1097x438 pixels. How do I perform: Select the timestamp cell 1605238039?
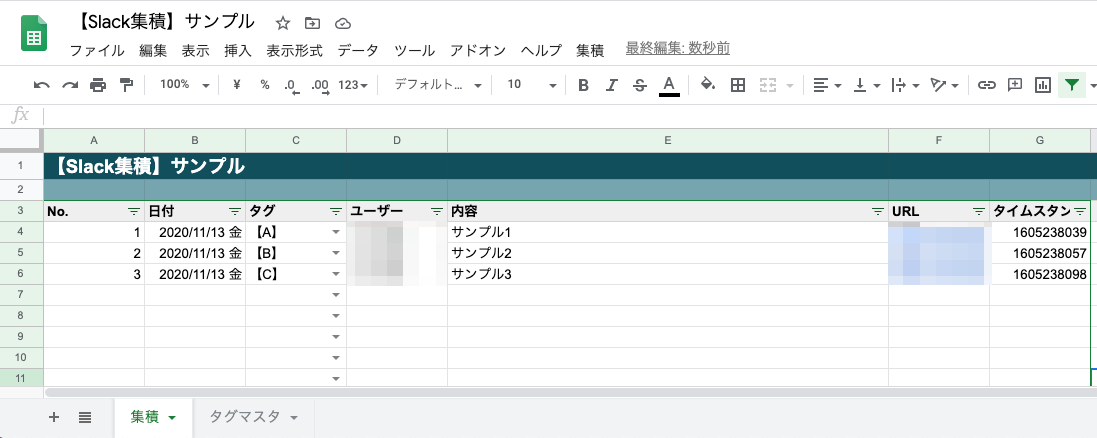click(x=1040, y=232)
